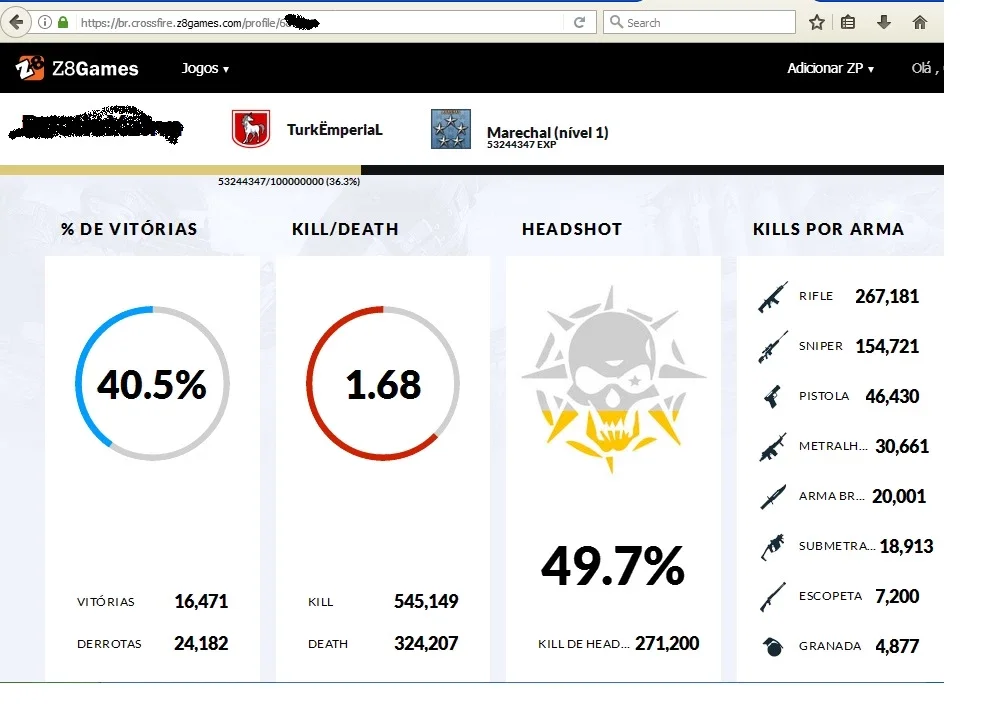Click the Kill value 545,149

pyautogui.click(x=426, y=602)
